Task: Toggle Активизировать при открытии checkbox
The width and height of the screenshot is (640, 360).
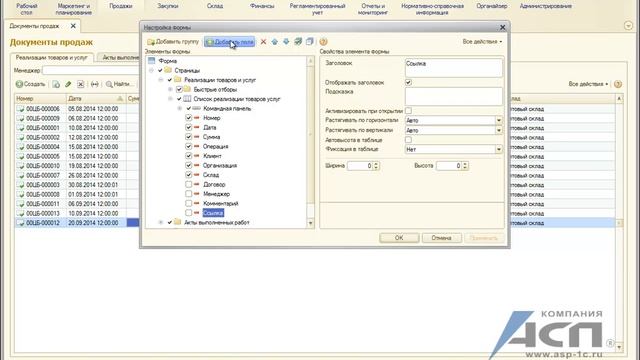Action: click(408, 111)
